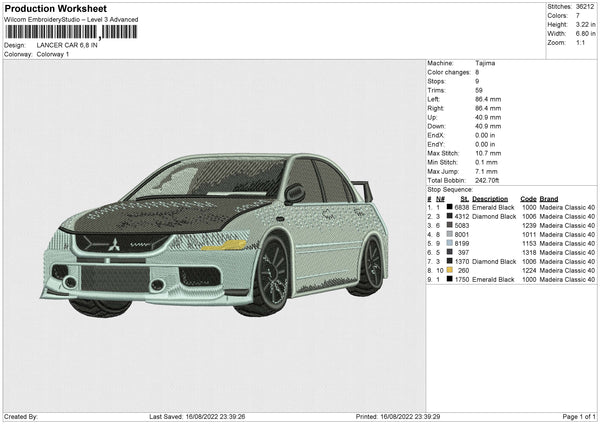Click 'Diamond Black' description in stop 2
Screen dimensions: 600x424
pos(494,217)
